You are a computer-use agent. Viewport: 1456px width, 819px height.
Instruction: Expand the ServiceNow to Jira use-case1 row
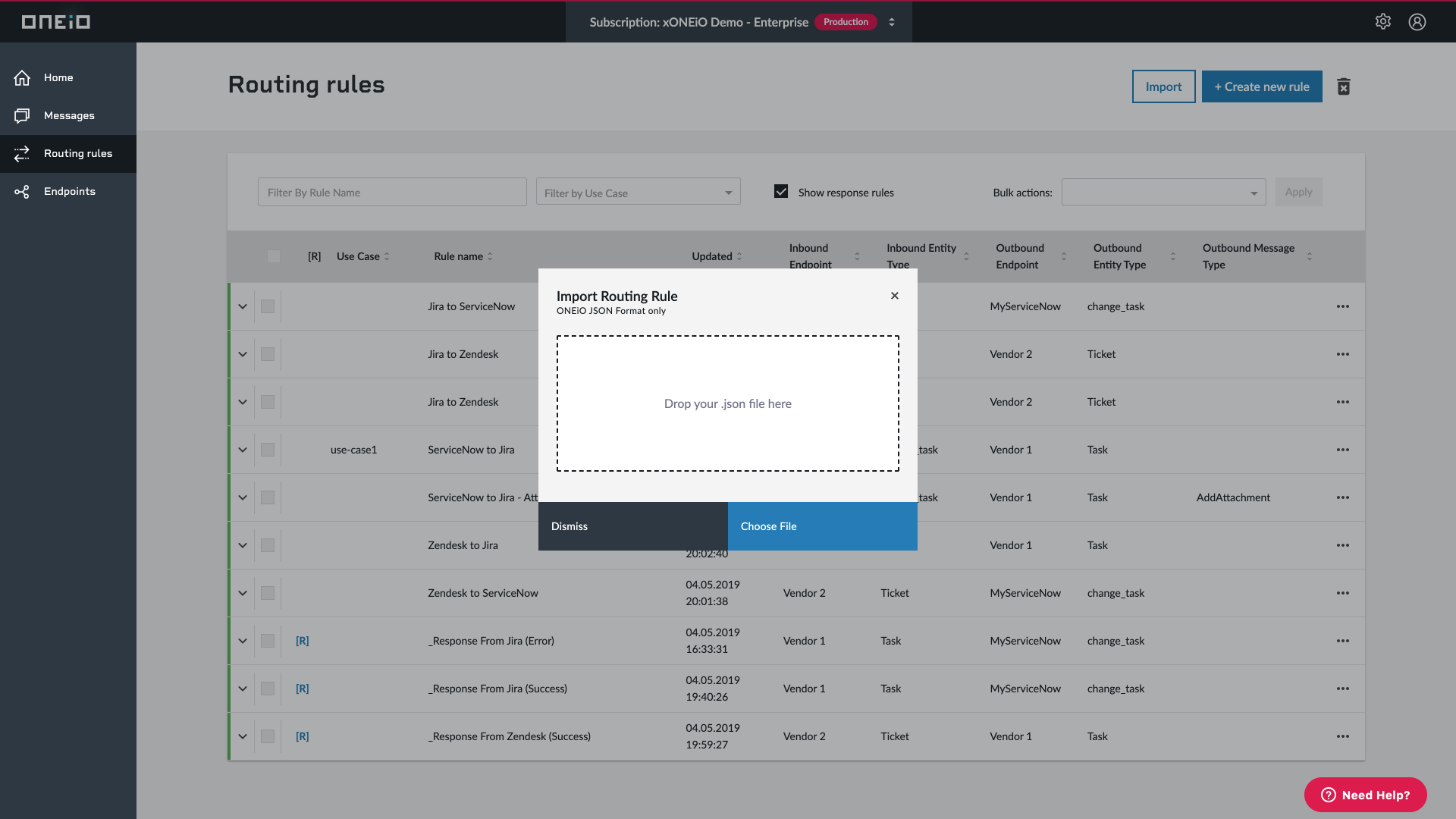coord(243,450)
